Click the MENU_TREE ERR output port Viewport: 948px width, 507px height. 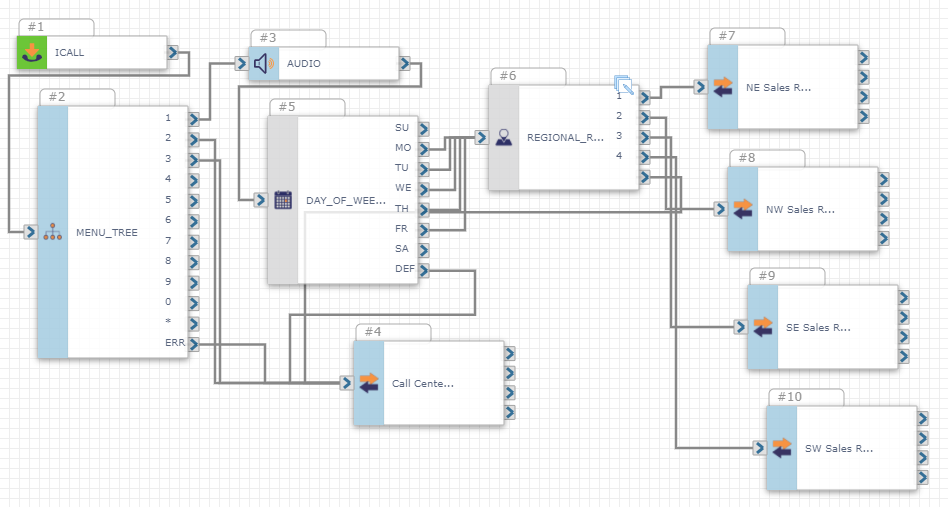pyautogui.click(x=193, y=344)
